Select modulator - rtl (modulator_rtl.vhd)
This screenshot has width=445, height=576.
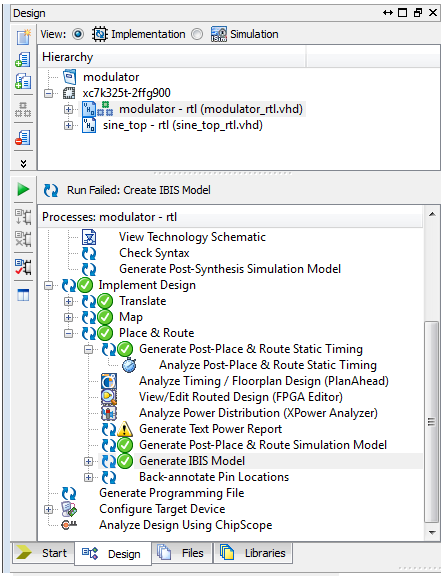(x=211, y=109)
